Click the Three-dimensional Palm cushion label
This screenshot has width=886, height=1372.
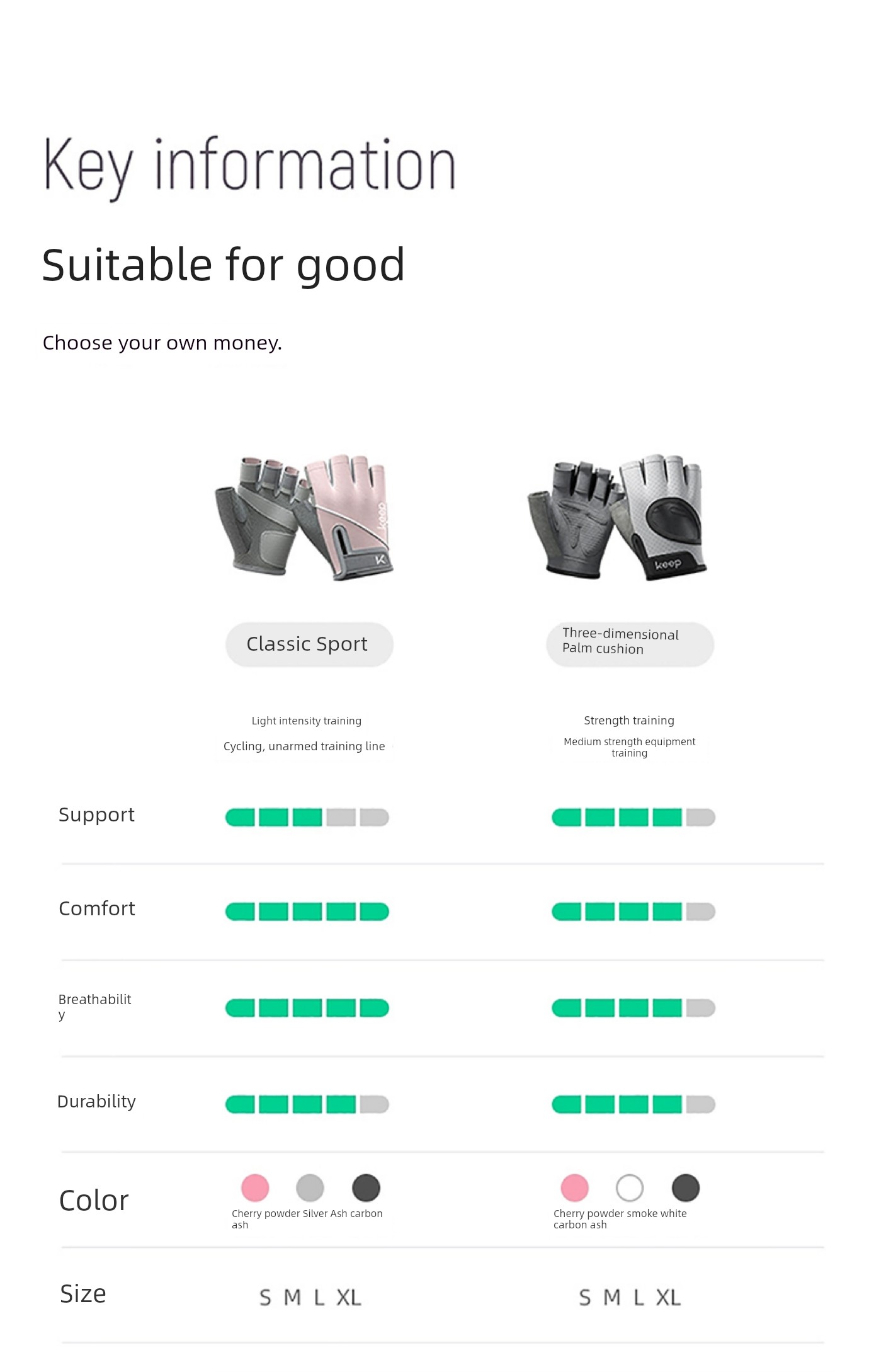[630, 644]
